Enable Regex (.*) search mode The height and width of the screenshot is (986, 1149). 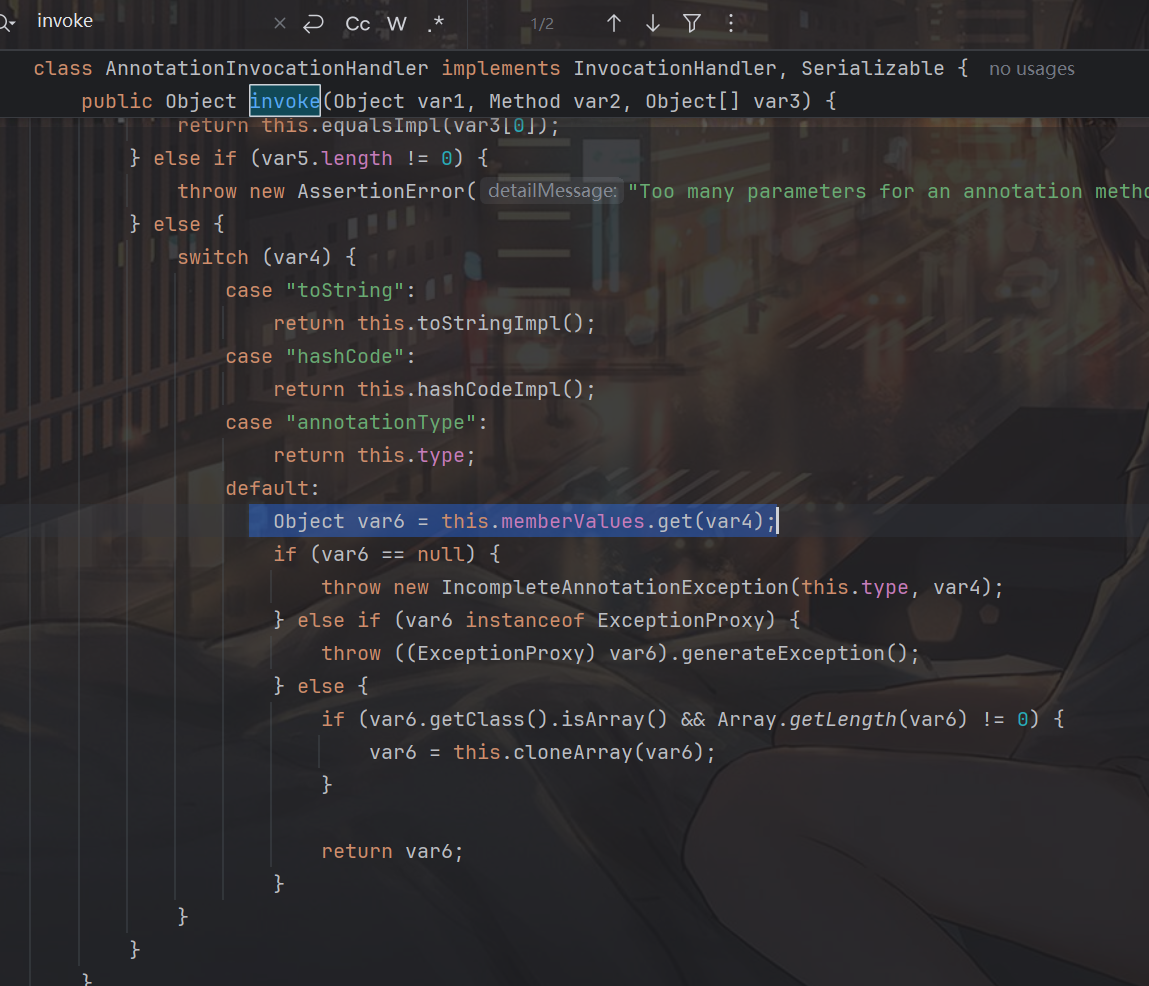coord(435,23)
